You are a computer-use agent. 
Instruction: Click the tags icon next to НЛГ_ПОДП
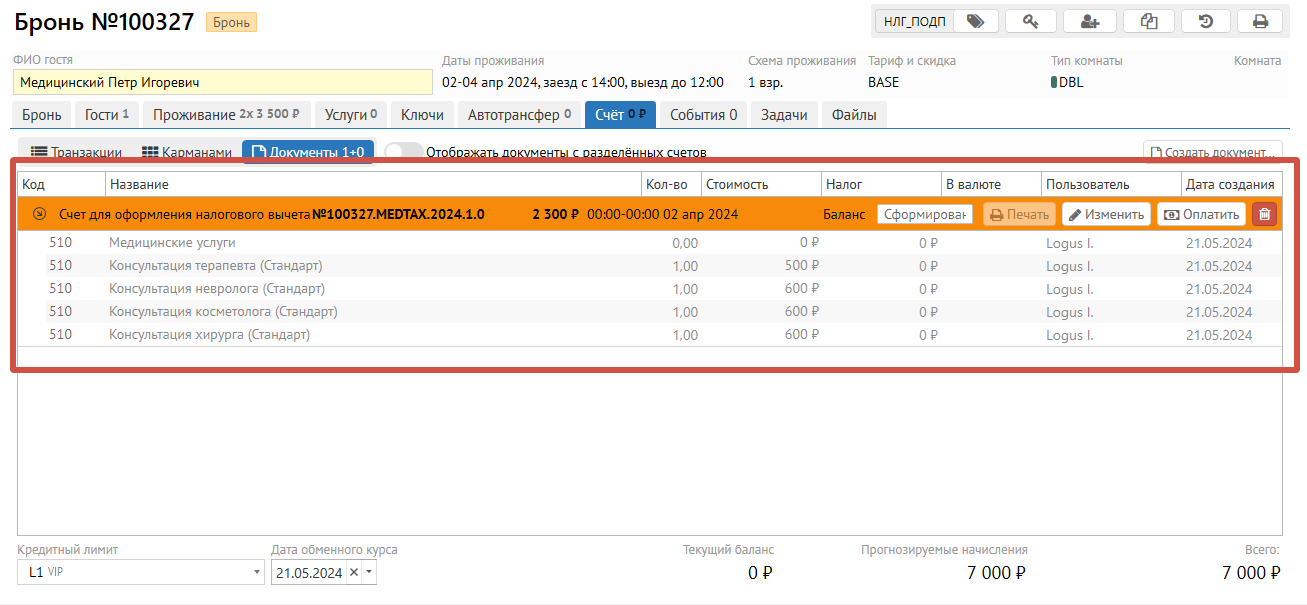pos(976,21)
